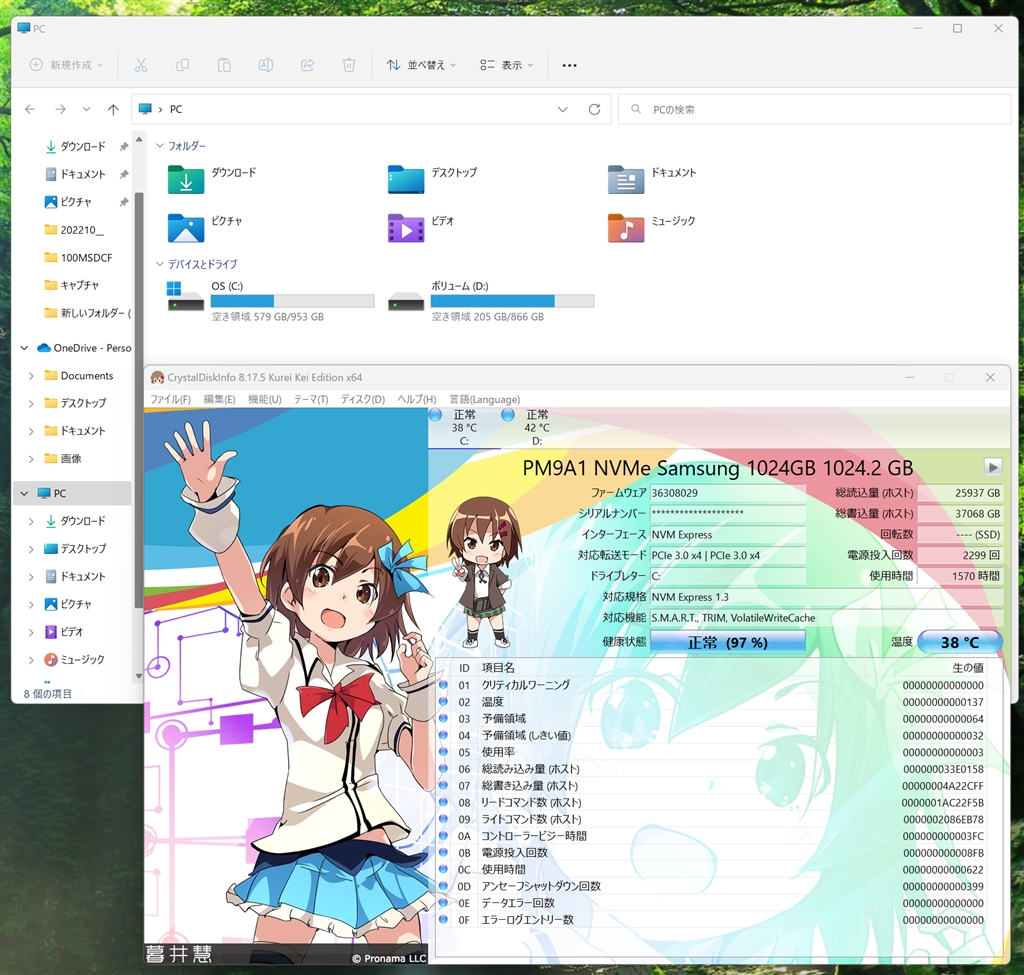The width and height of the screenshot is (1024, 975).
Task: Click the PCの検索 search field
Action: [x=814, y=109]
